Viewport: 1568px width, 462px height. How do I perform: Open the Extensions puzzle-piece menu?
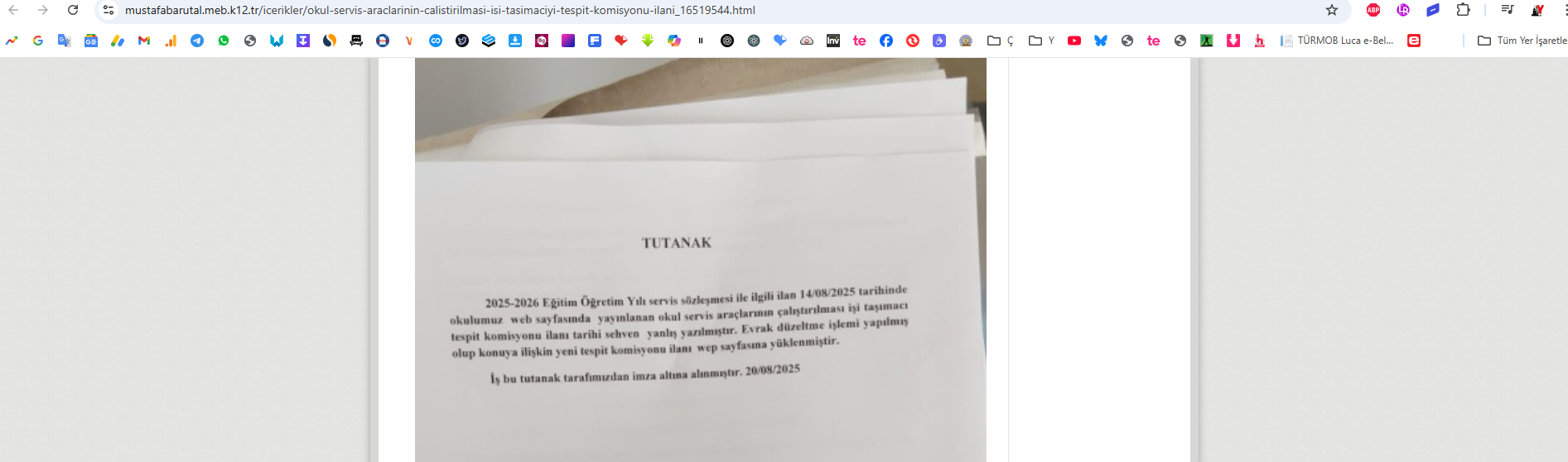tap(1464, 10)
